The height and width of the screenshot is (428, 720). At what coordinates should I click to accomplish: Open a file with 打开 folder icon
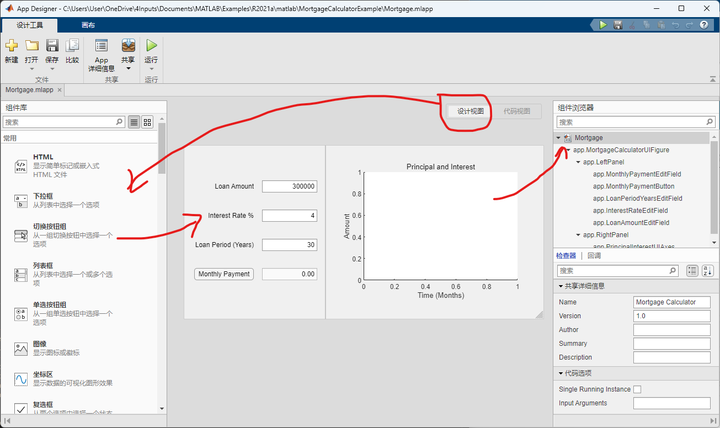pos(32,45)
